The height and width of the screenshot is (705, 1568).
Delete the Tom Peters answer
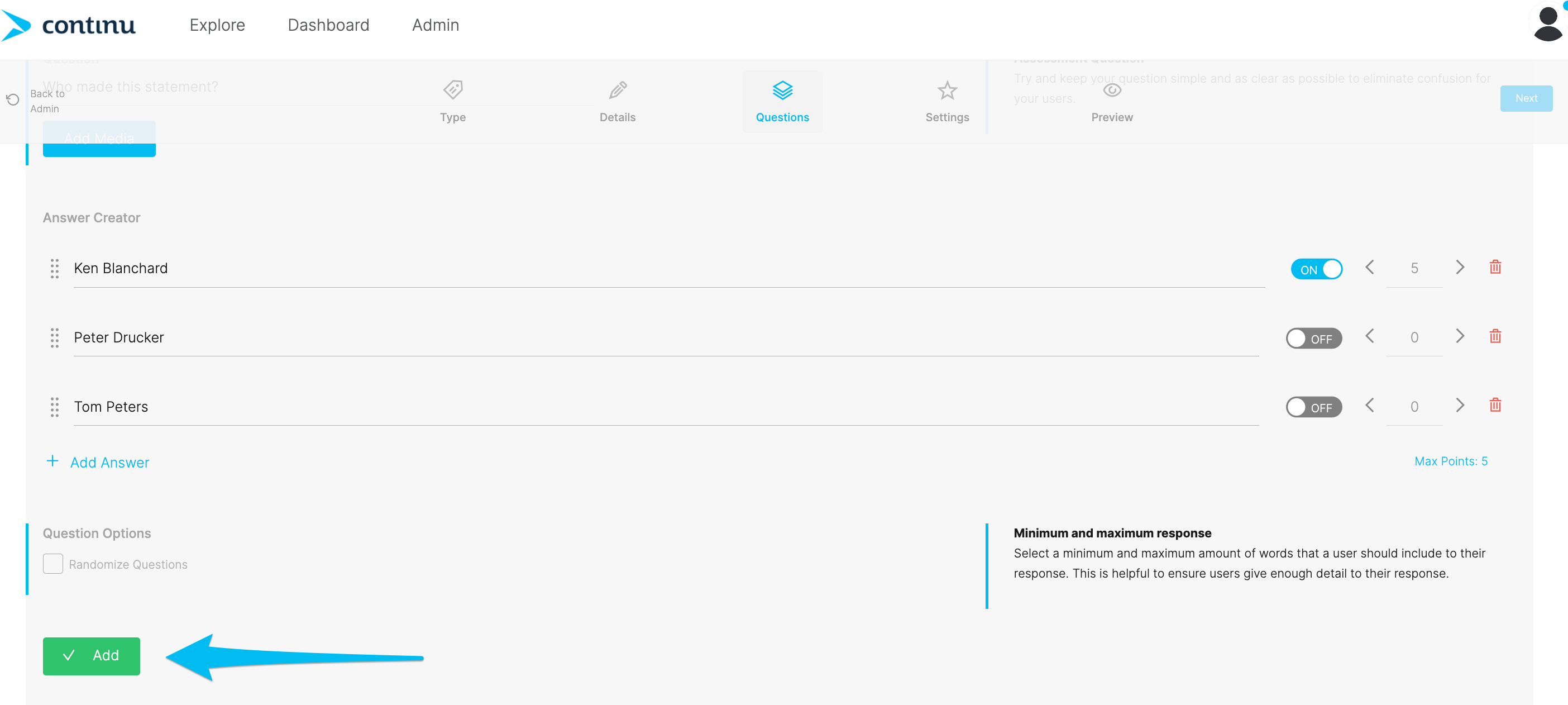1495,406
